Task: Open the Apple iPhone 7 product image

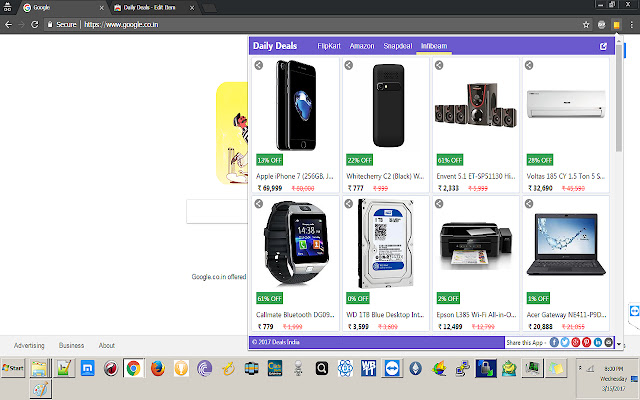Action: pyautogui.click(x=296, y=106)
